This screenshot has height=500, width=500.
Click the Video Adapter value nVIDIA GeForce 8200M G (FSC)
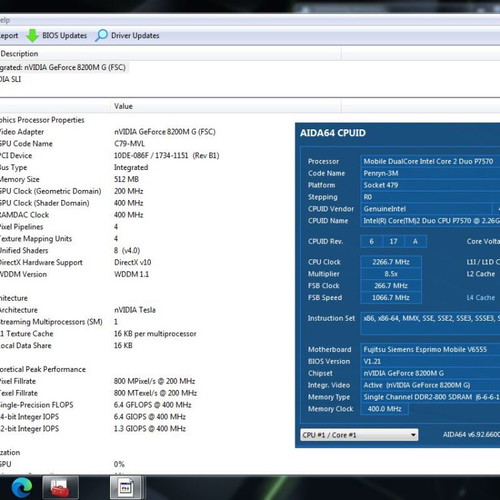pyautogui.click(x=165, y=132)
